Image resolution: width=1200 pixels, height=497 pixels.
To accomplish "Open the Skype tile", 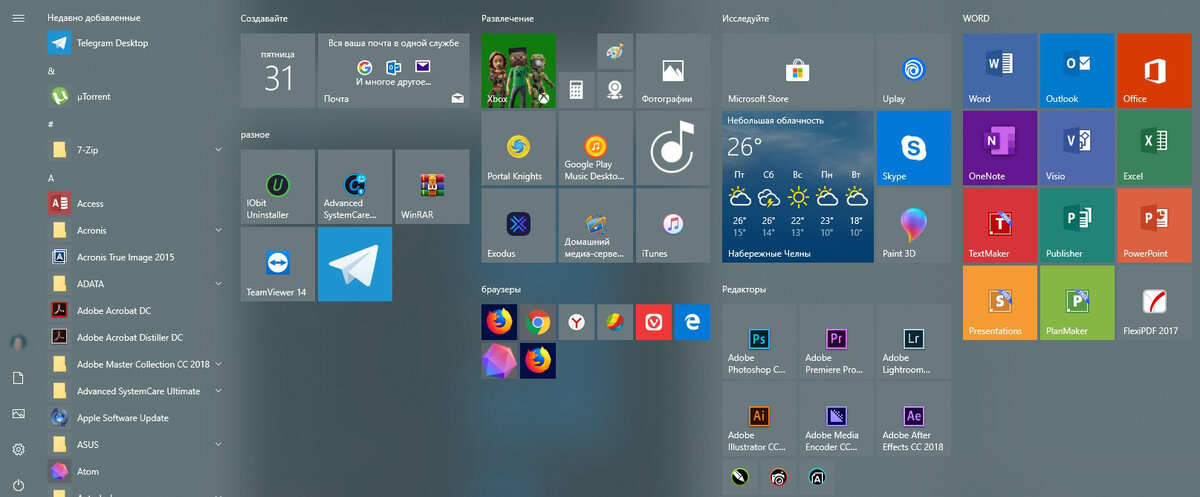I will tap(913, 147).
